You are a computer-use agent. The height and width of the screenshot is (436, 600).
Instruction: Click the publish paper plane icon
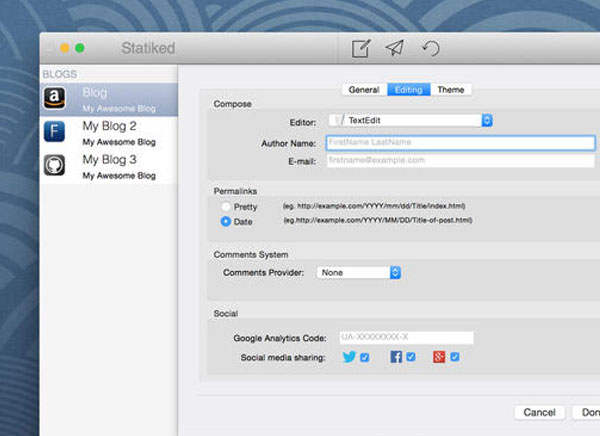click(395, 48)
